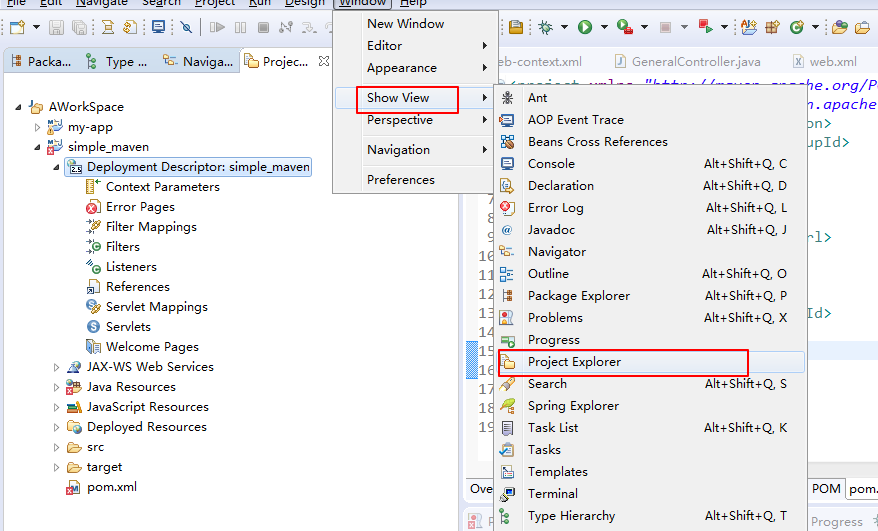Show the Beans Cross References view
878x531 pixels.
coord(651,142)
